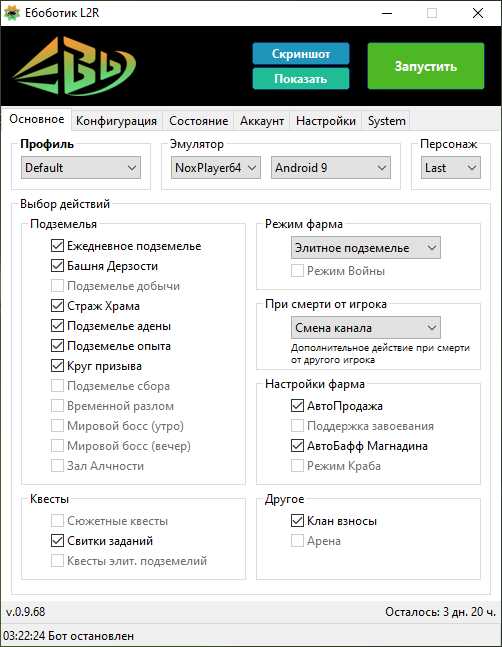Viewport: 502px width, 647px height.
Task: Open Режим фарма Элитное подземелье dropdown
Action: pos(366,248)
